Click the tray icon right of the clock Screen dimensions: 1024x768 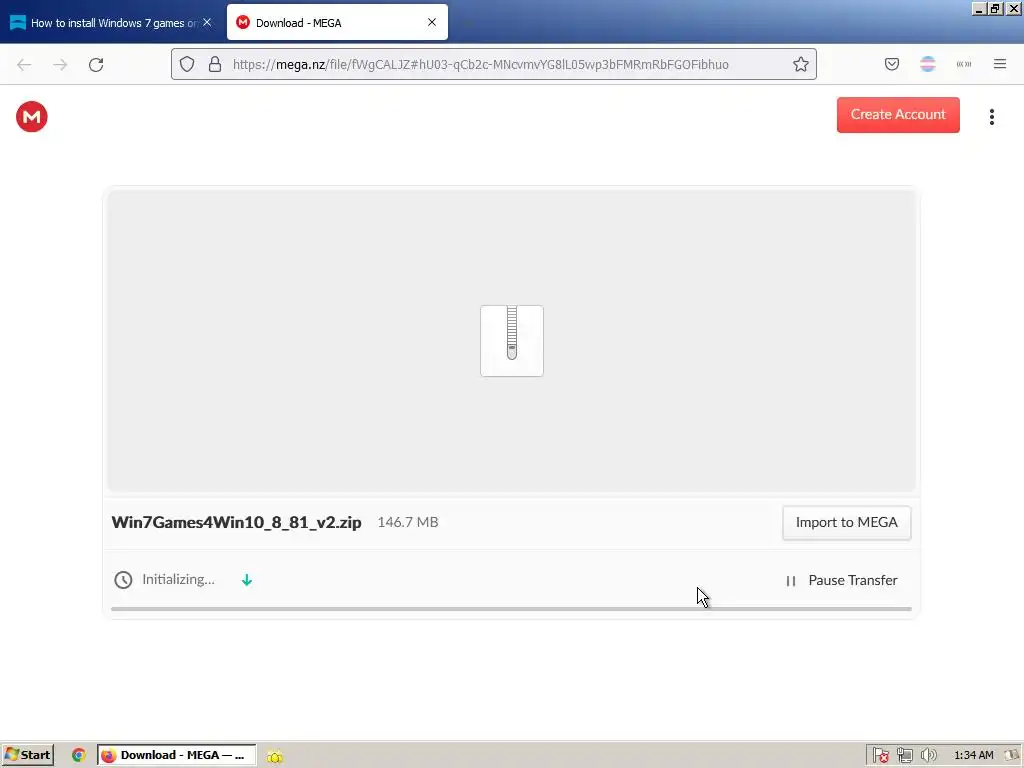point(1014,756)
